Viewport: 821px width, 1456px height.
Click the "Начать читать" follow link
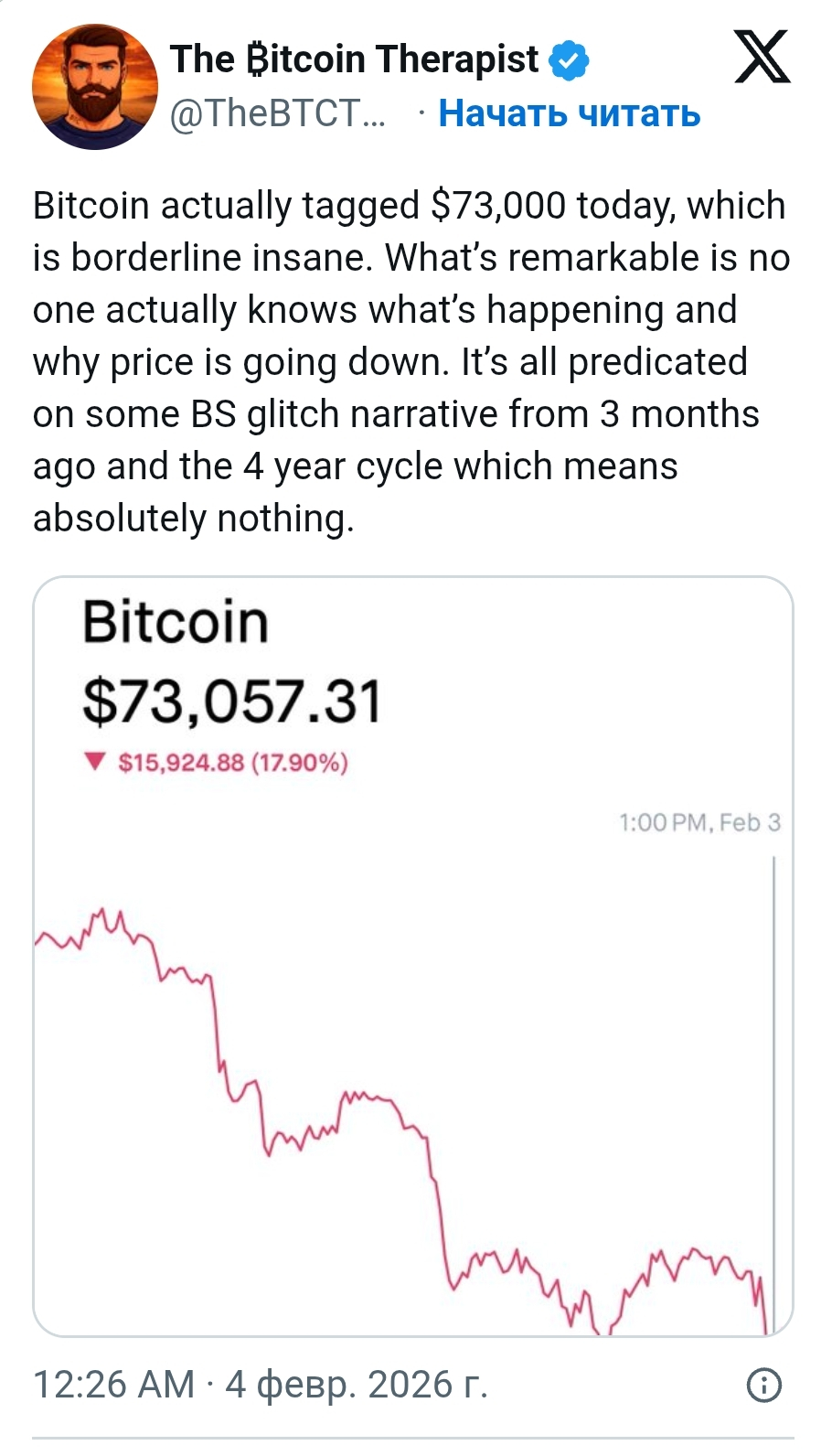pos(569,113)
